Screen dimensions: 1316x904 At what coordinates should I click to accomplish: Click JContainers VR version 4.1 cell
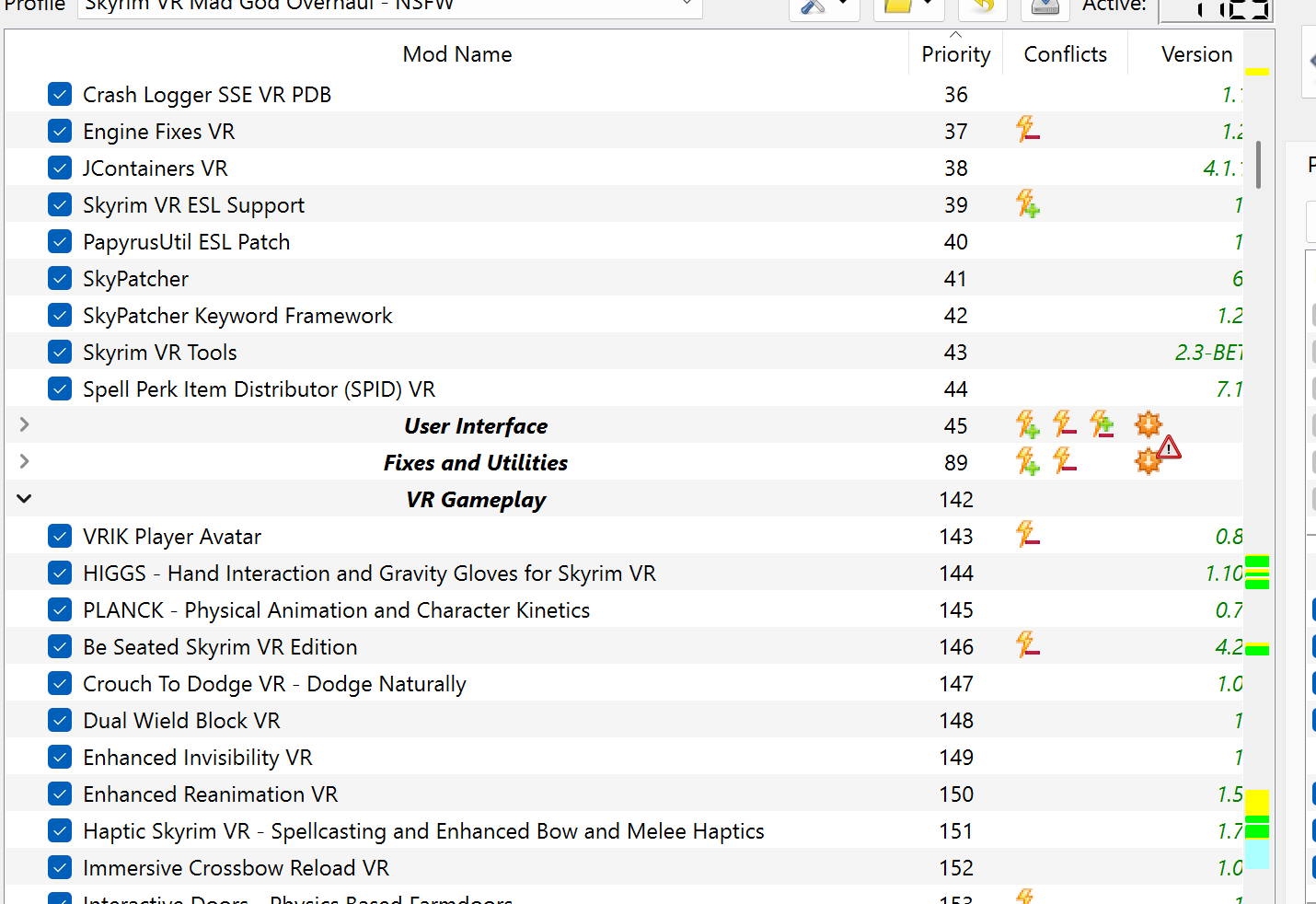[1223, 168]
